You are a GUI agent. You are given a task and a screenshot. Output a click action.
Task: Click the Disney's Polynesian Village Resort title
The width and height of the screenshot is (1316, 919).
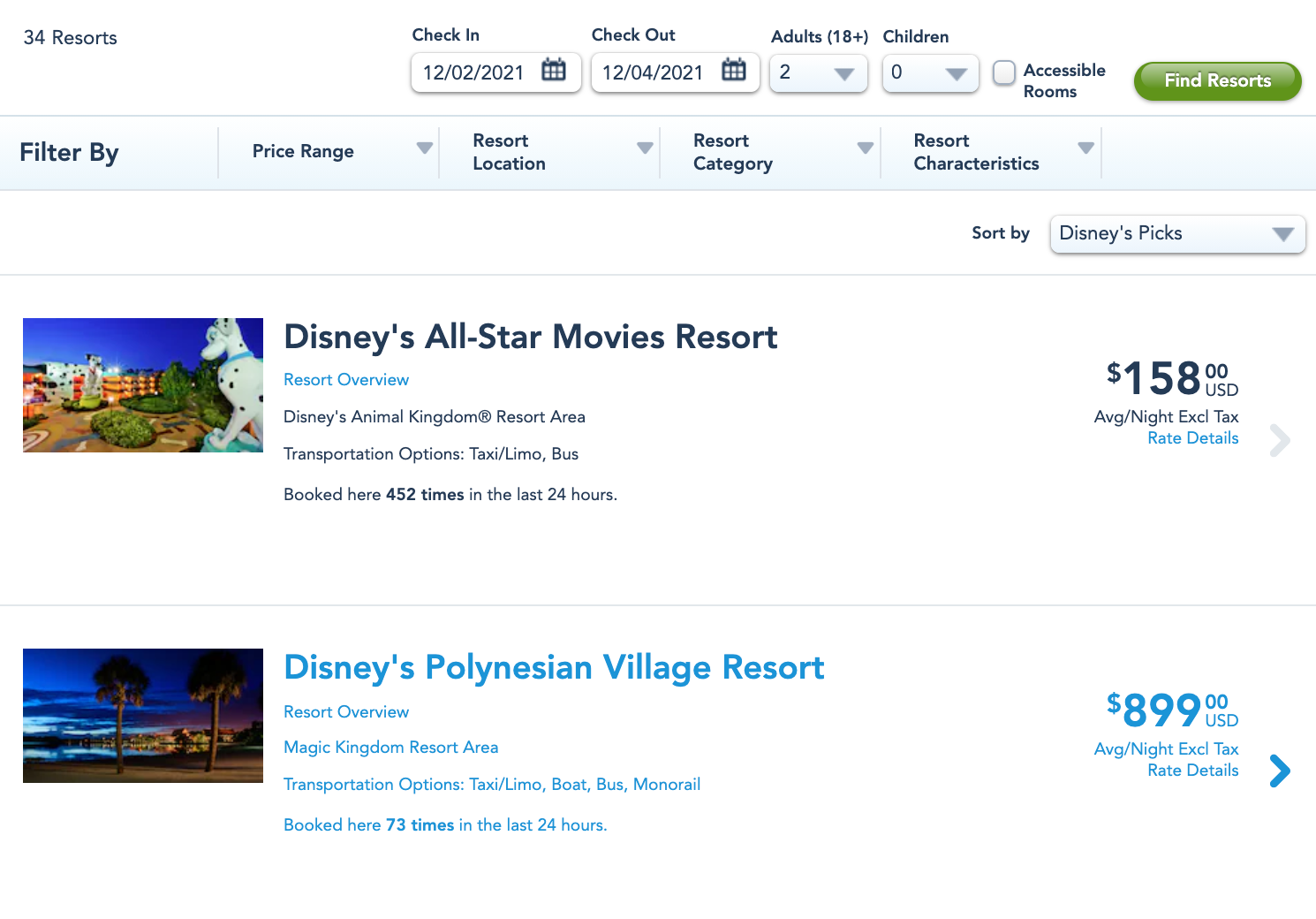point(554,668)
